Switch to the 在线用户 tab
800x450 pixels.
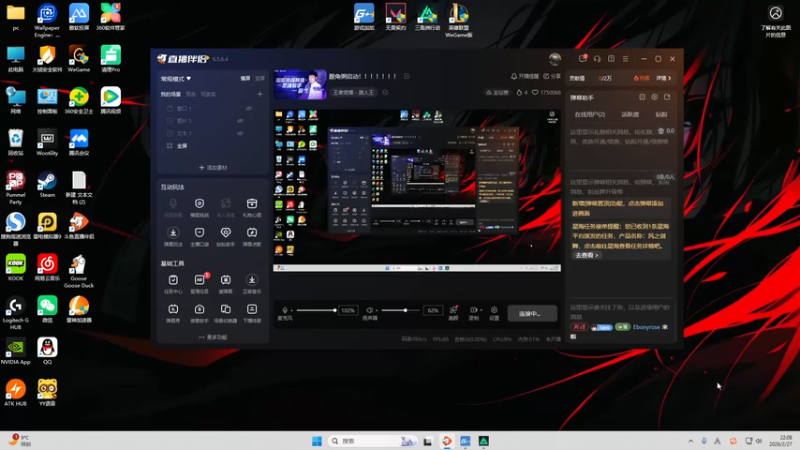pyautogui.click(x=589, y=115)
